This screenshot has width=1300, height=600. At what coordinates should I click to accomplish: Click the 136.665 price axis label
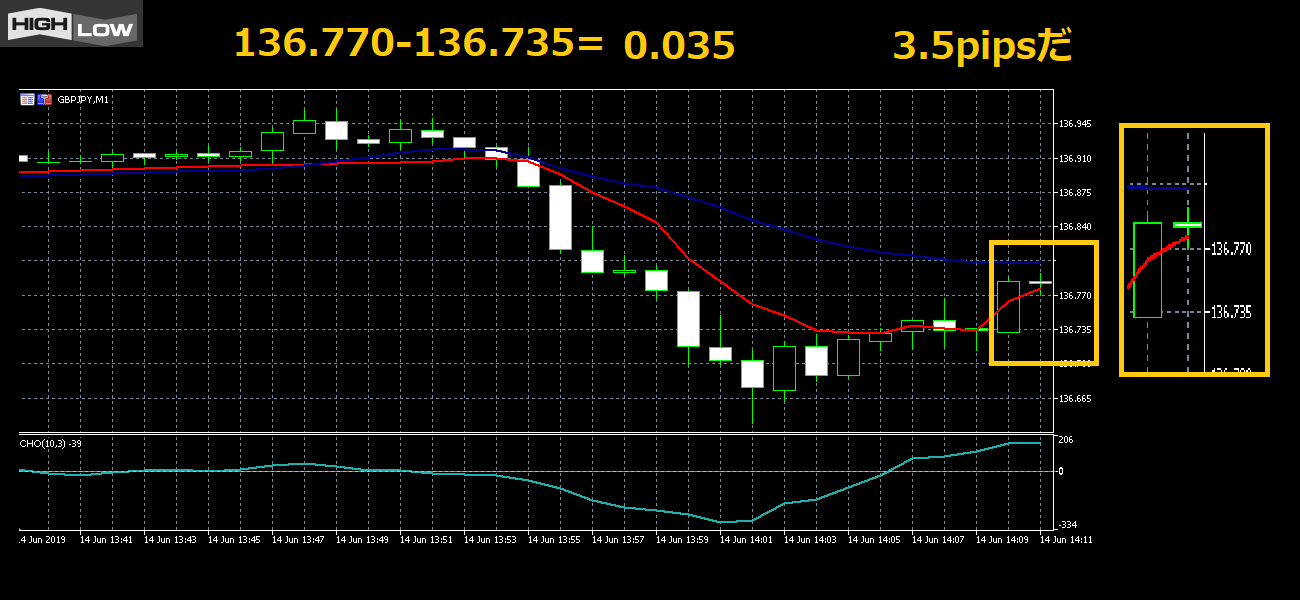pyautogui.click(x=1076, y=399)
